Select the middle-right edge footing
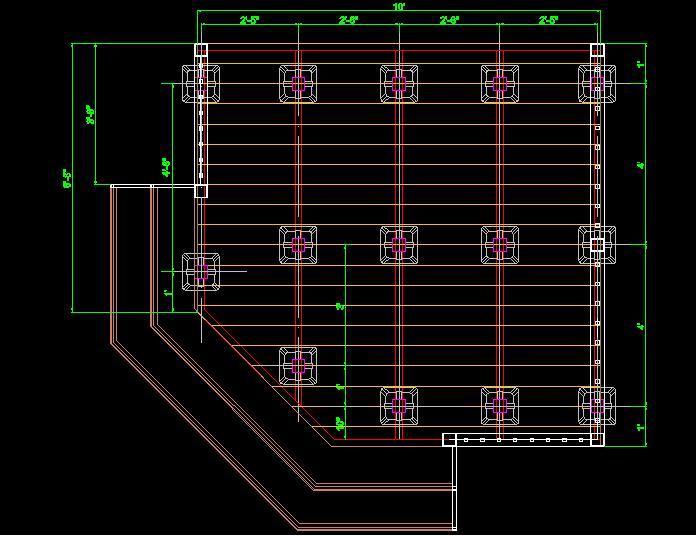 coord(597,244)
